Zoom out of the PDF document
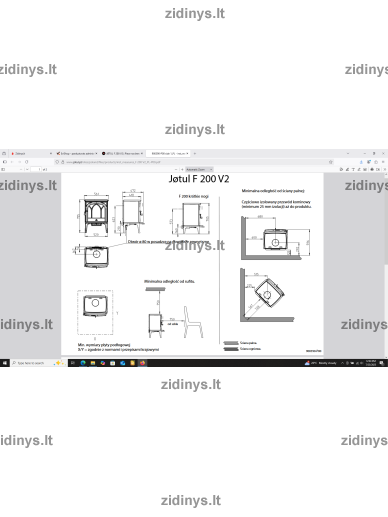The image size is (388, 517). pyautogui.click(x=176, y=169)
